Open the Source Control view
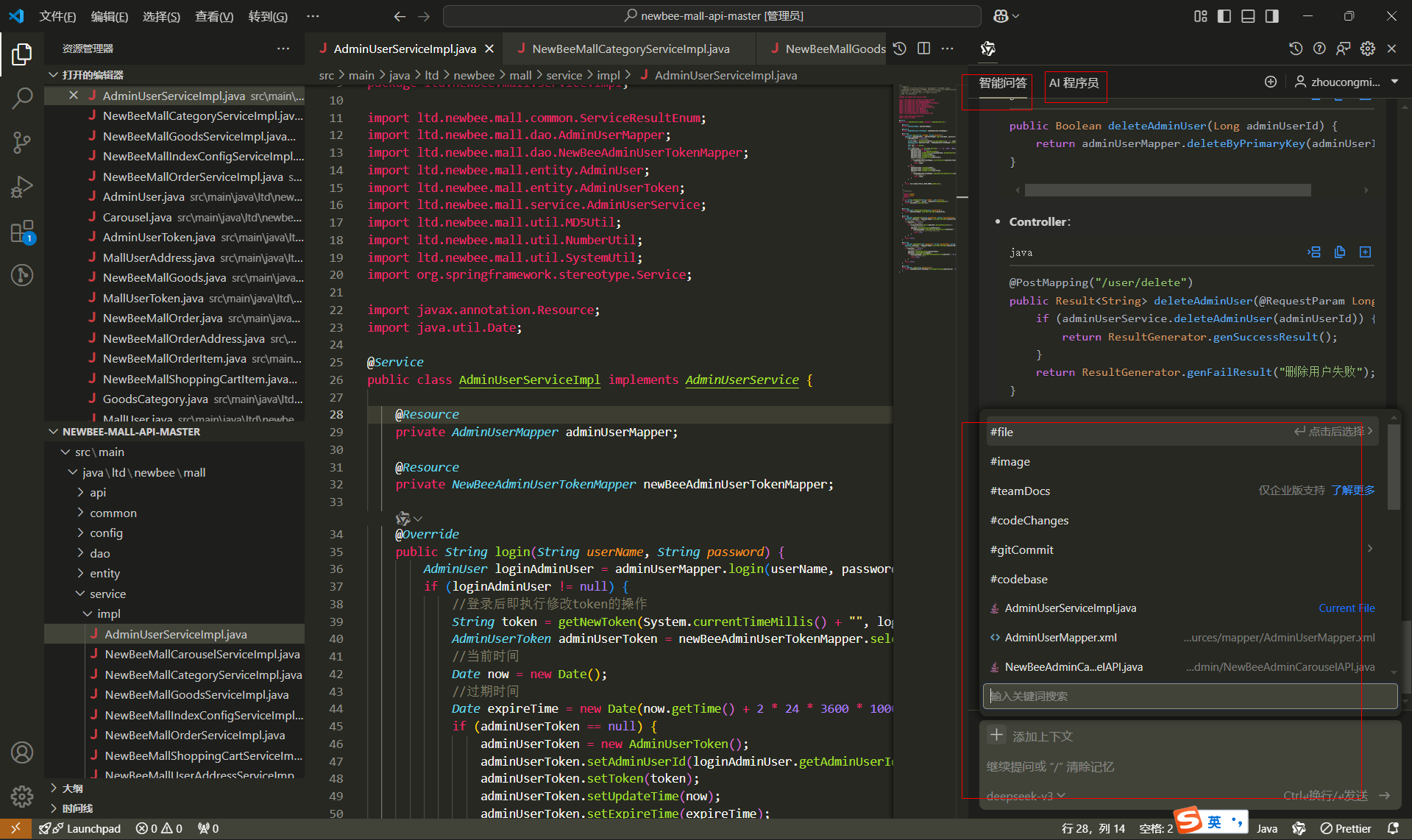 22,142
